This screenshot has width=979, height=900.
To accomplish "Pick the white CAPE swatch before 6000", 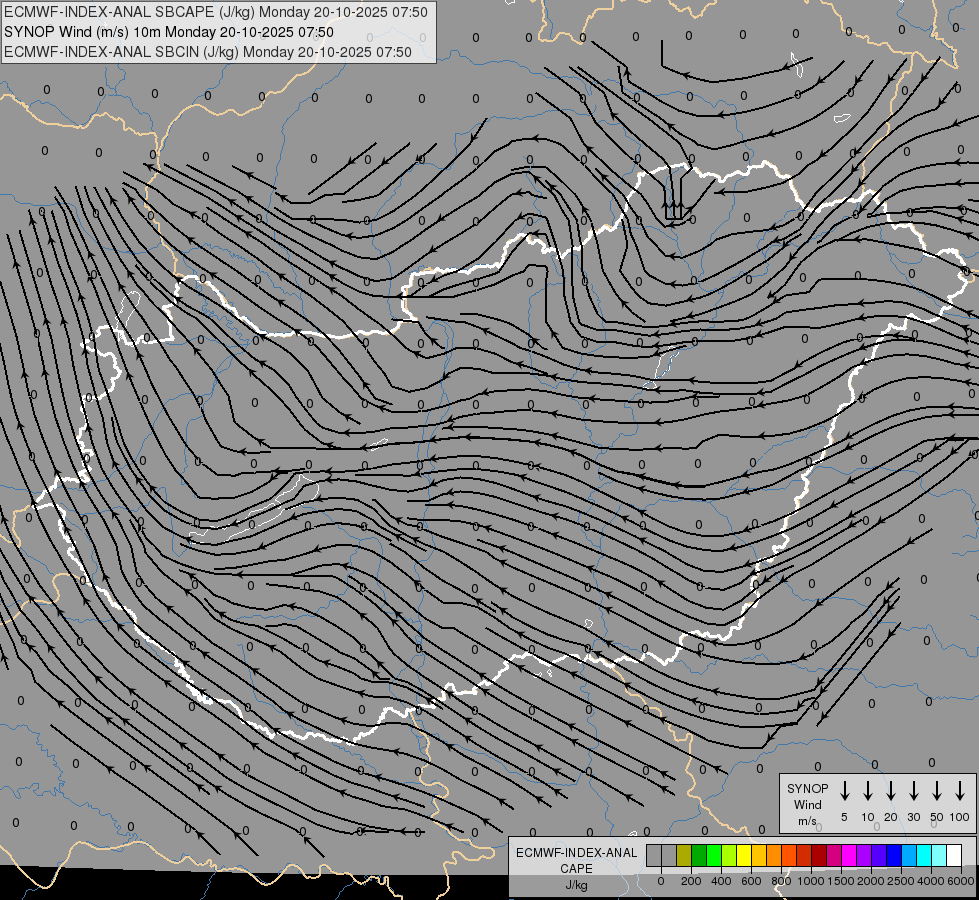I will pyautogui.click(x=954, y=856).
